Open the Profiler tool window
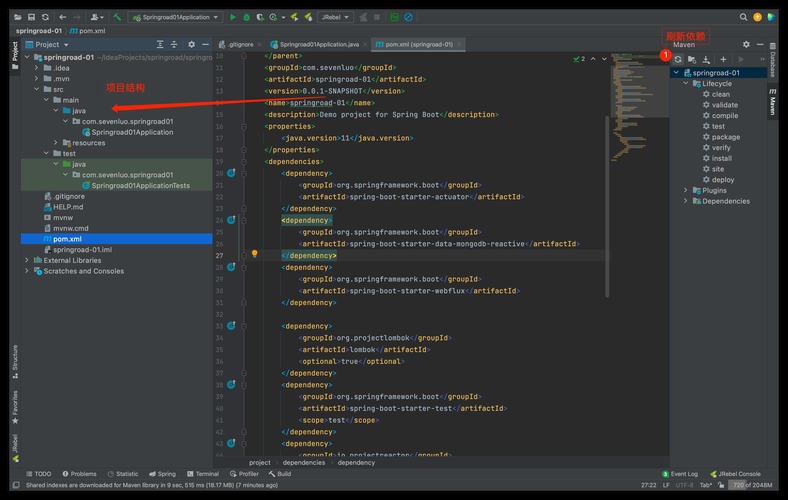Viewport: 788px width, 500px height. pos(244,474)
